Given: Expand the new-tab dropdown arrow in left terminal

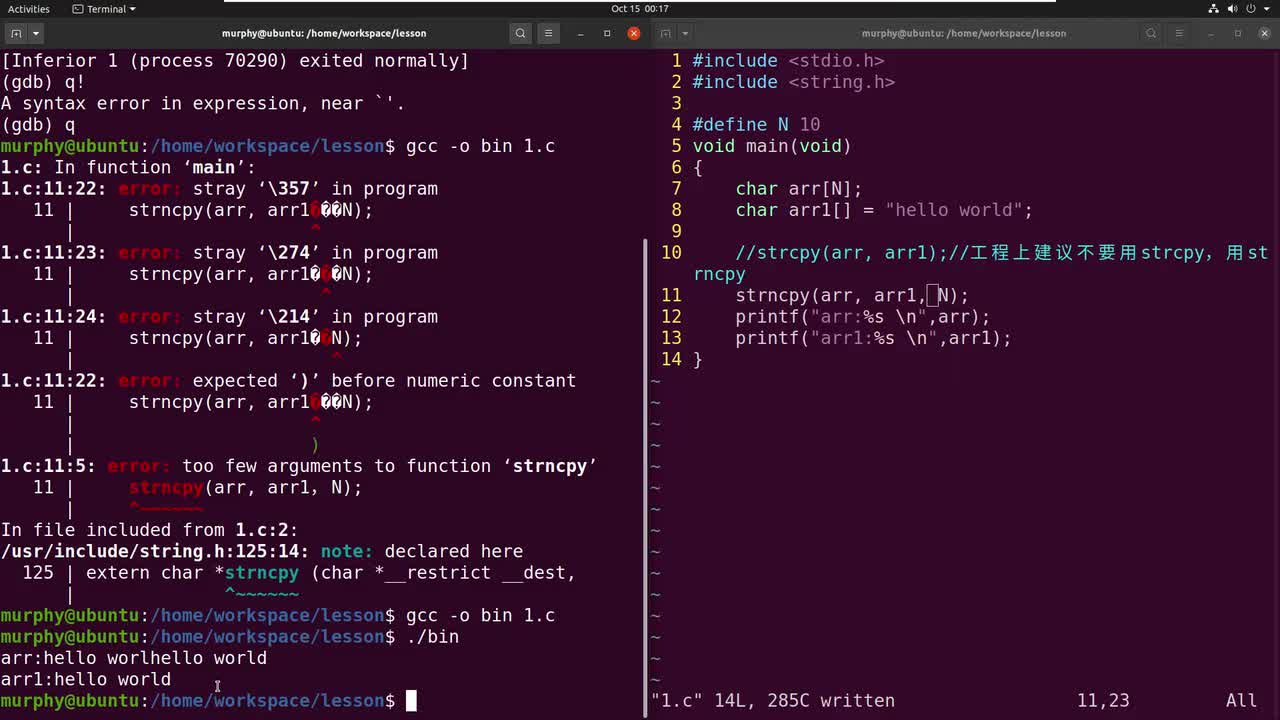Looking at the screenshot, I should (36, 33).
